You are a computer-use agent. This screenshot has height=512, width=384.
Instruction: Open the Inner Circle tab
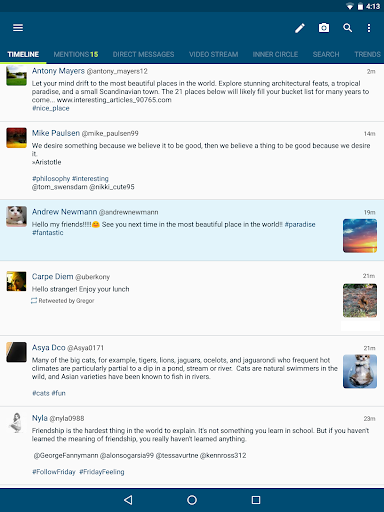point(275,54)
